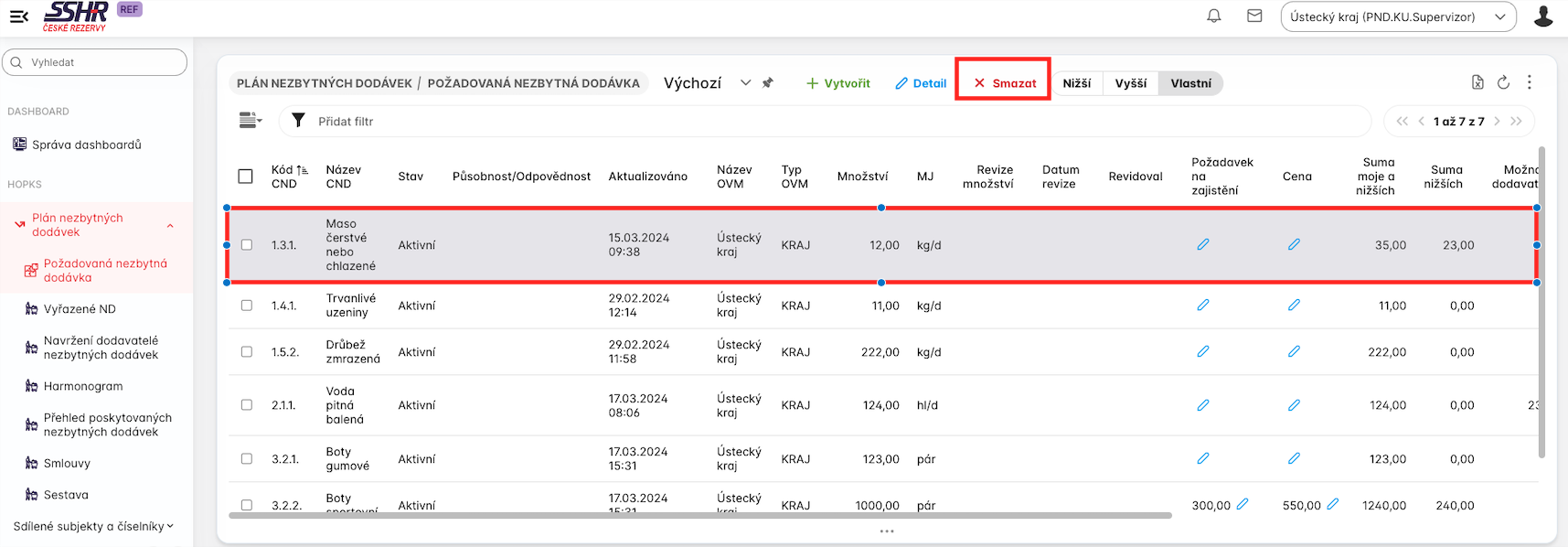The width and height of the screenshot is (1568, 547).
Task: Open Harmonogram in the sidebar
Action: pos(82,386)
